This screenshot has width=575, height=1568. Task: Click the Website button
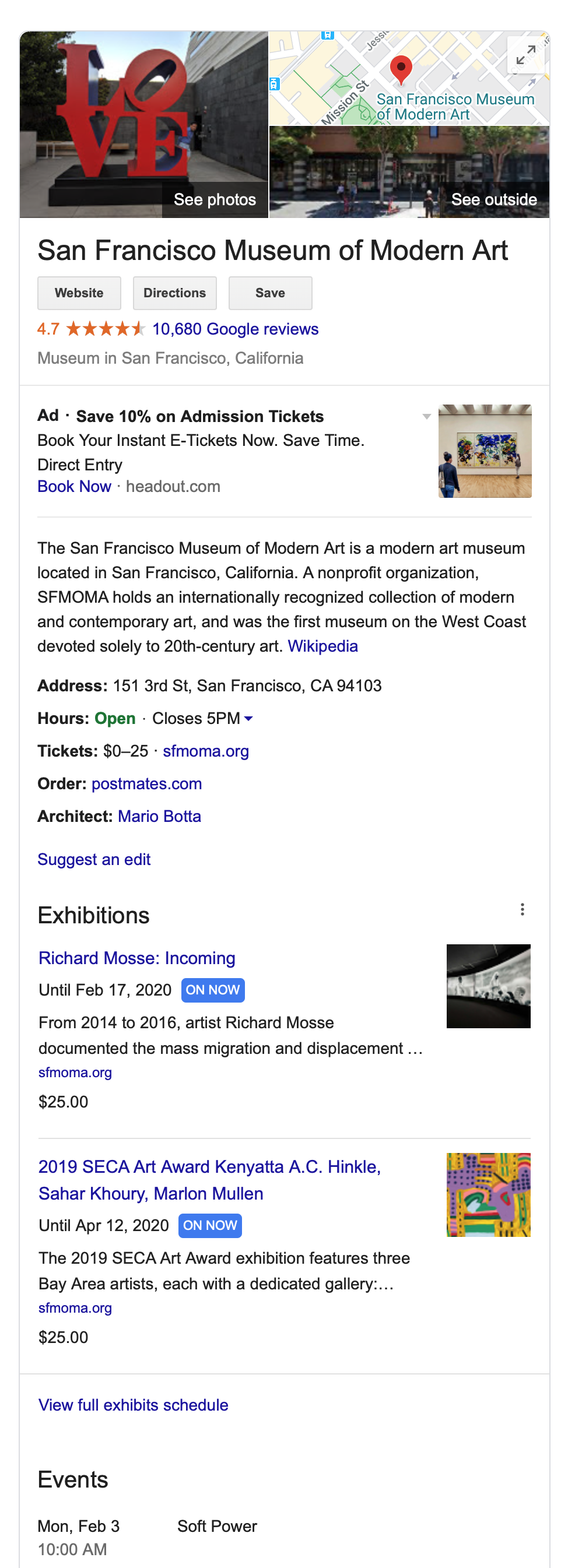(79, 293)
